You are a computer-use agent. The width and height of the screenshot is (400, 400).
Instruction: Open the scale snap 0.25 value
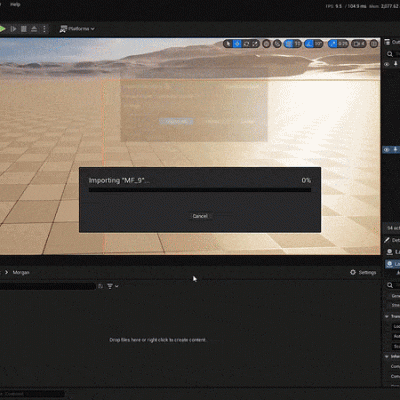click(343, 44)
